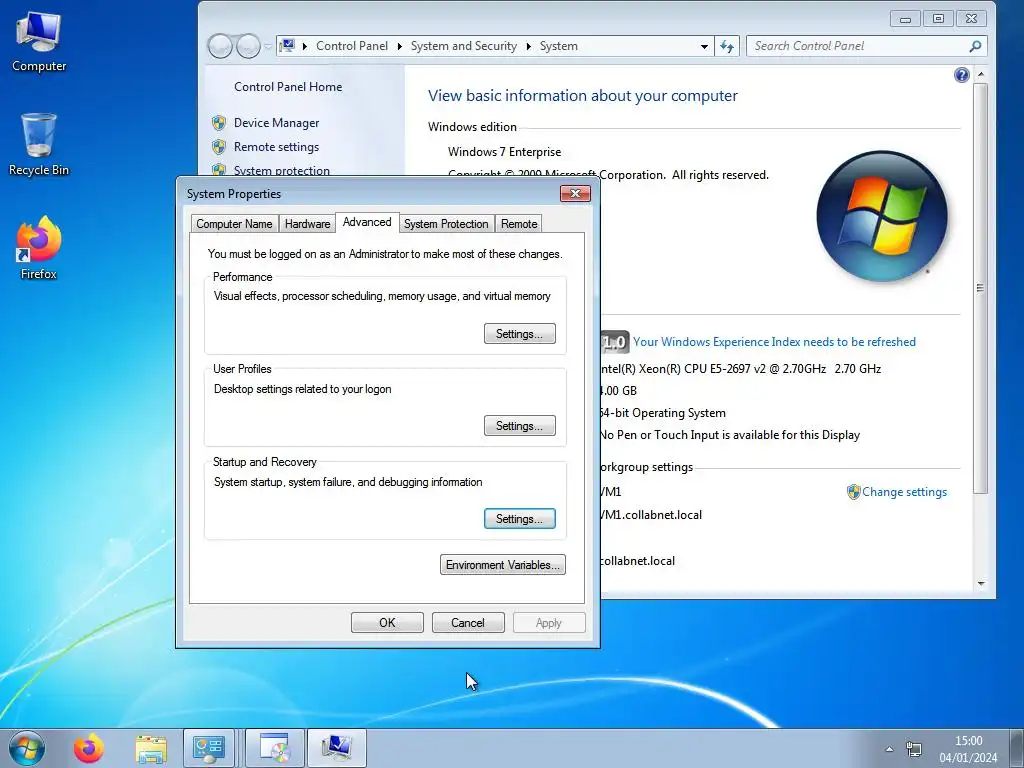Image resolution: width=1024 pixels, height=768 pixels.
Task: Expand the arrow after Control Panel breadcrumb
Action: (399, 46)
